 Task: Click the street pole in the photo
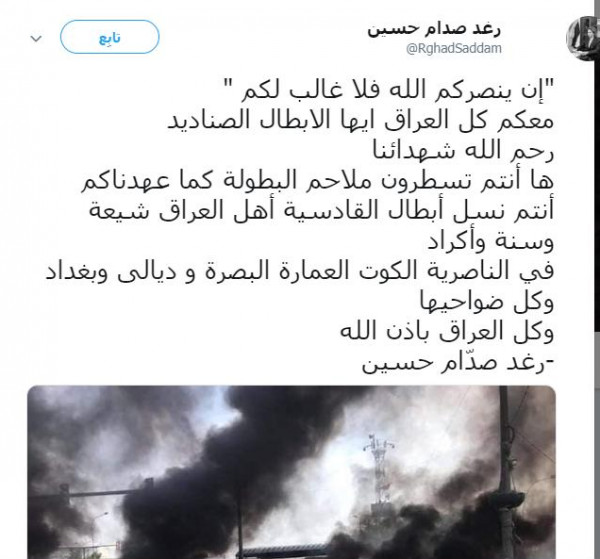507,472
